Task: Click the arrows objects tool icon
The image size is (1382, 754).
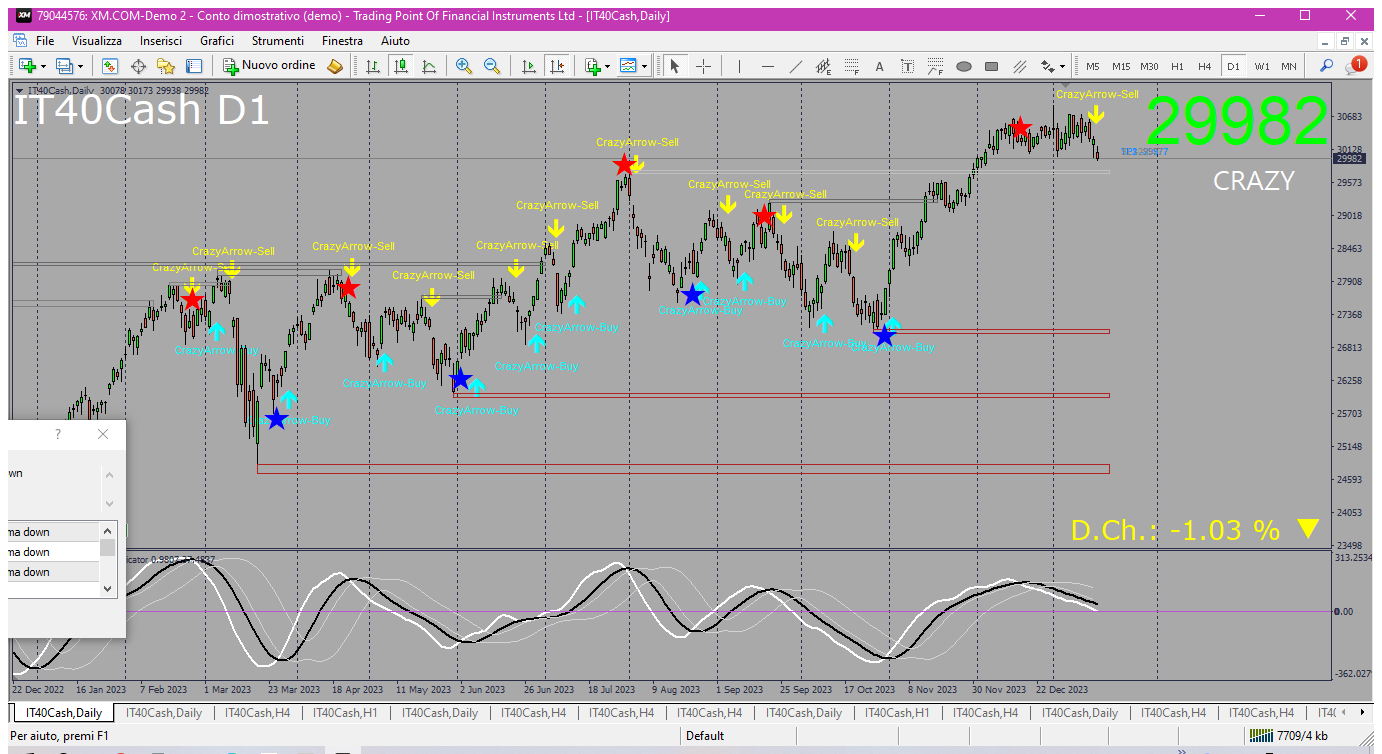Action: pos(1048,66)
